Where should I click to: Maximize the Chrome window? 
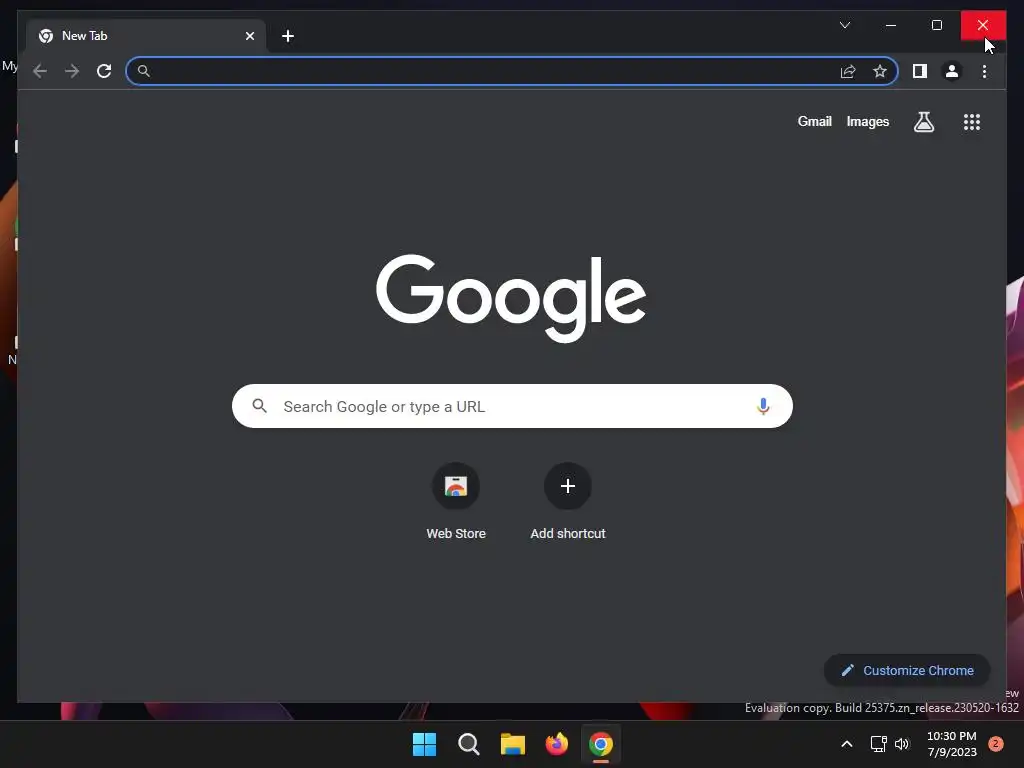(x=936, y=25)
